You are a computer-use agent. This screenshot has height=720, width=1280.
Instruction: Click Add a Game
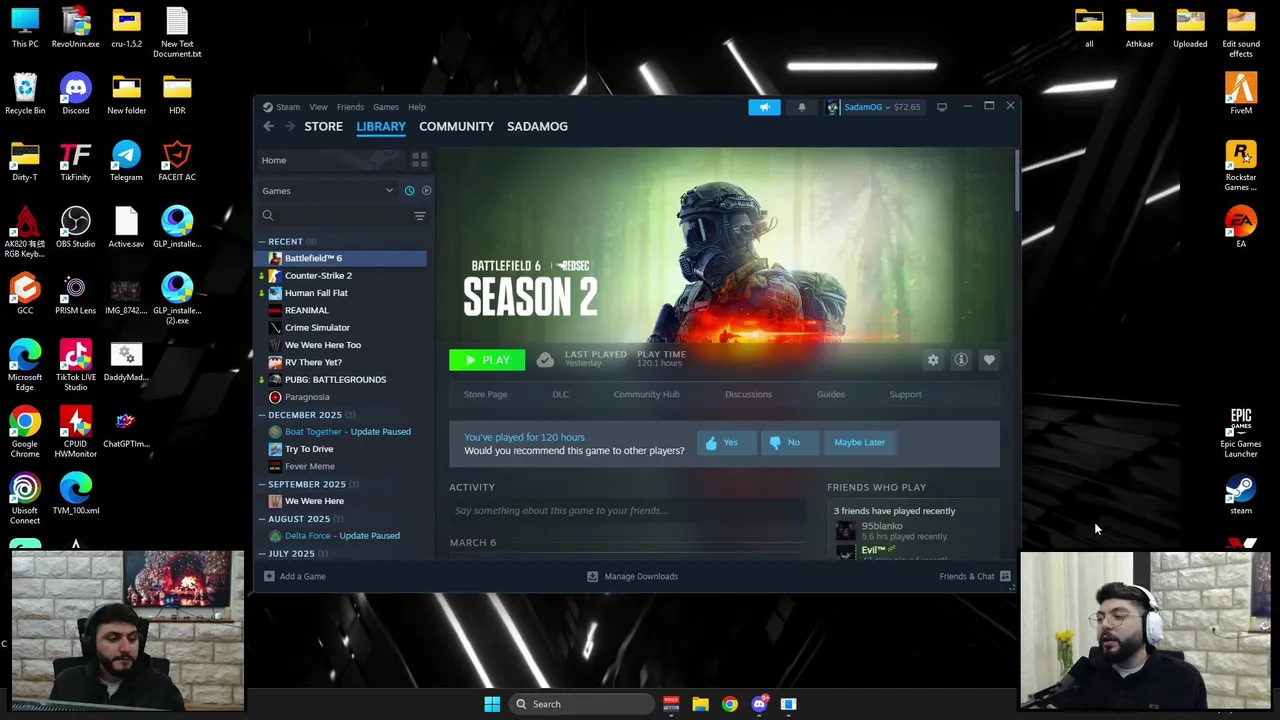click(295, 576)
